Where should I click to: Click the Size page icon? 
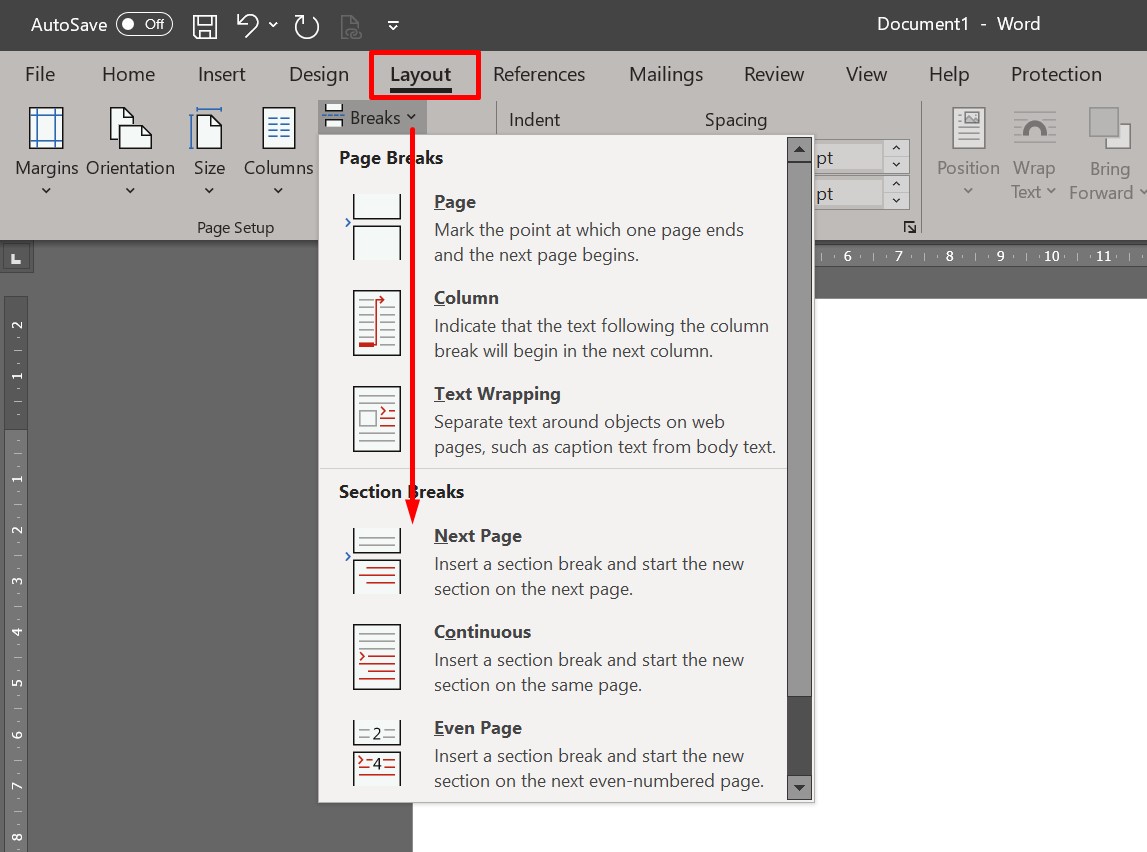click(x=207, y=128)
